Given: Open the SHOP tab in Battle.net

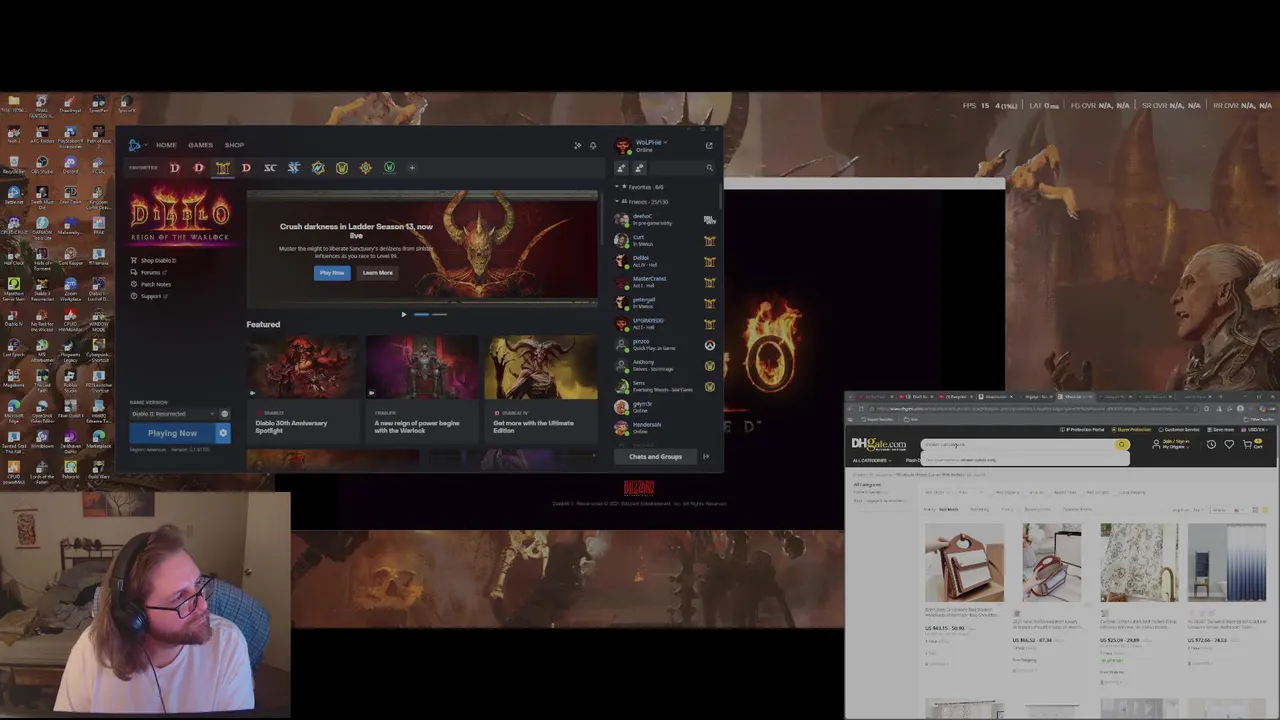Looking at the screenshot, I should [234, 145].
